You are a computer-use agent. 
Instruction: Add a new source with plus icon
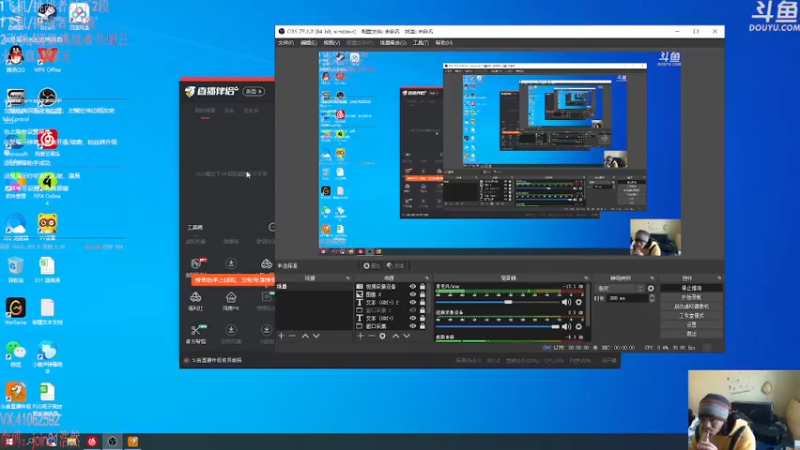(x=361, y=336)
